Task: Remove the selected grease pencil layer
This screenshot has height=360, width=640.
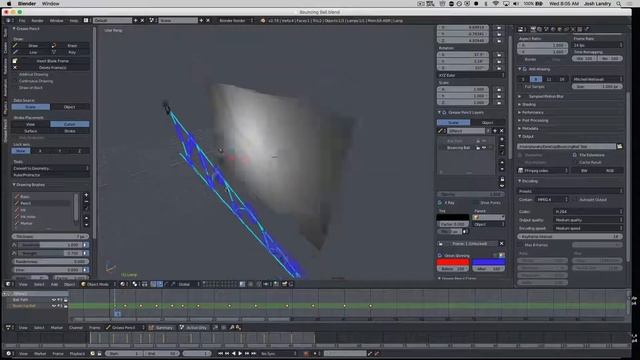Action: click(502, 146)
